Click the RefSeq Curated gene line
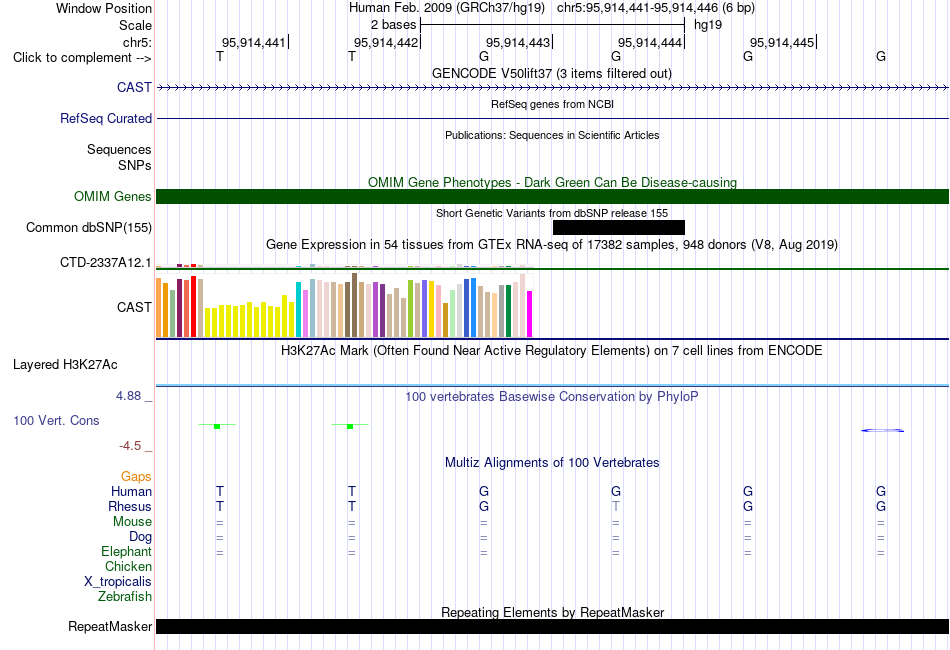The image size is (950, 650). pos(552,118)
